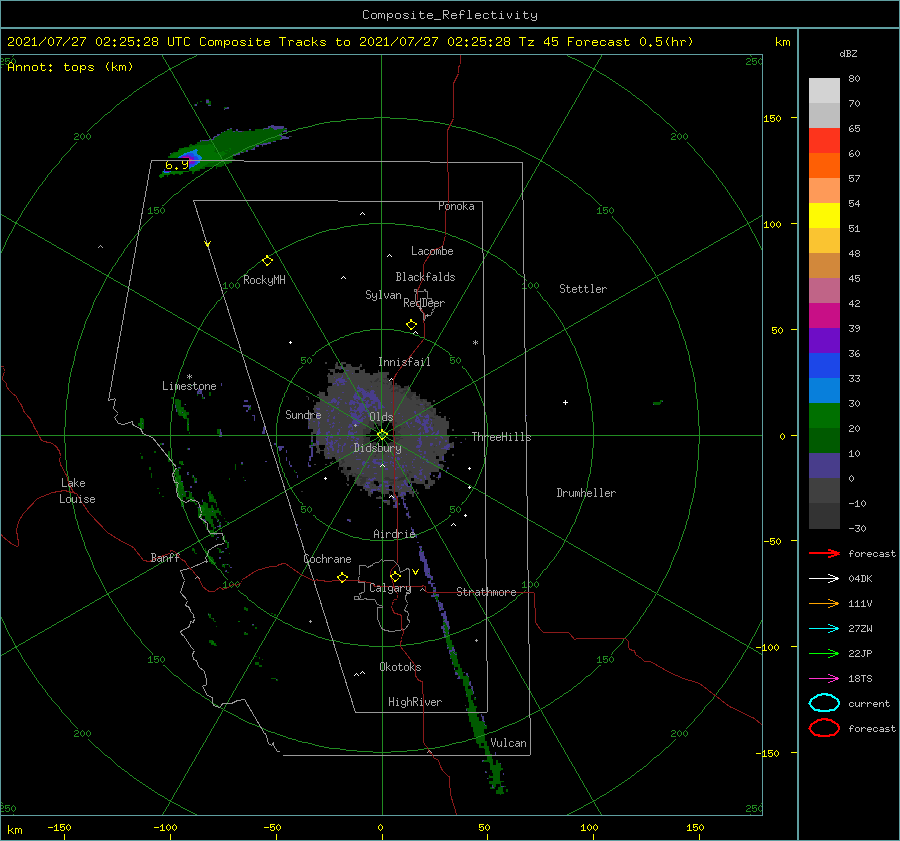Click the Olds town label
This screenshot has width=900, height=841.
tap(381, 417)
